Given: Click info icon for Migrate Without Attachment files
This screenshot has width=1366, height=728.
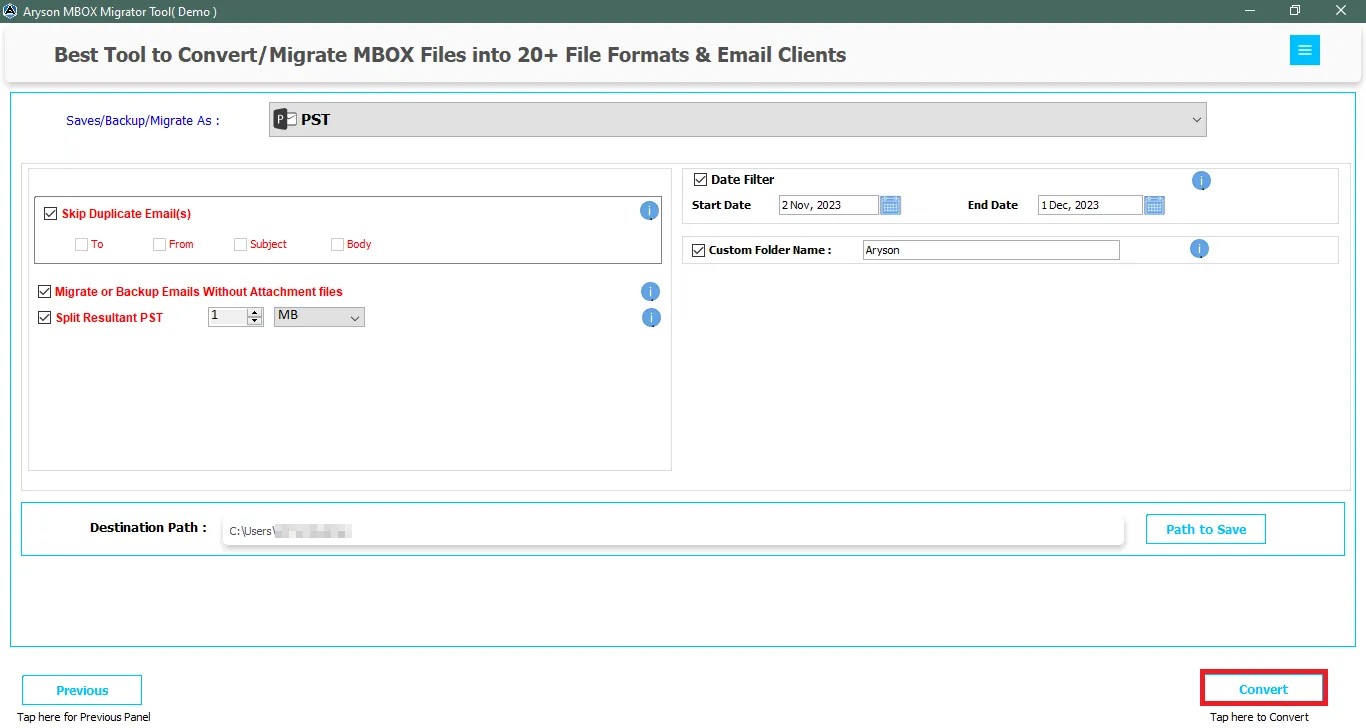Looking at the screenshot, I should [x=650, y=292].
